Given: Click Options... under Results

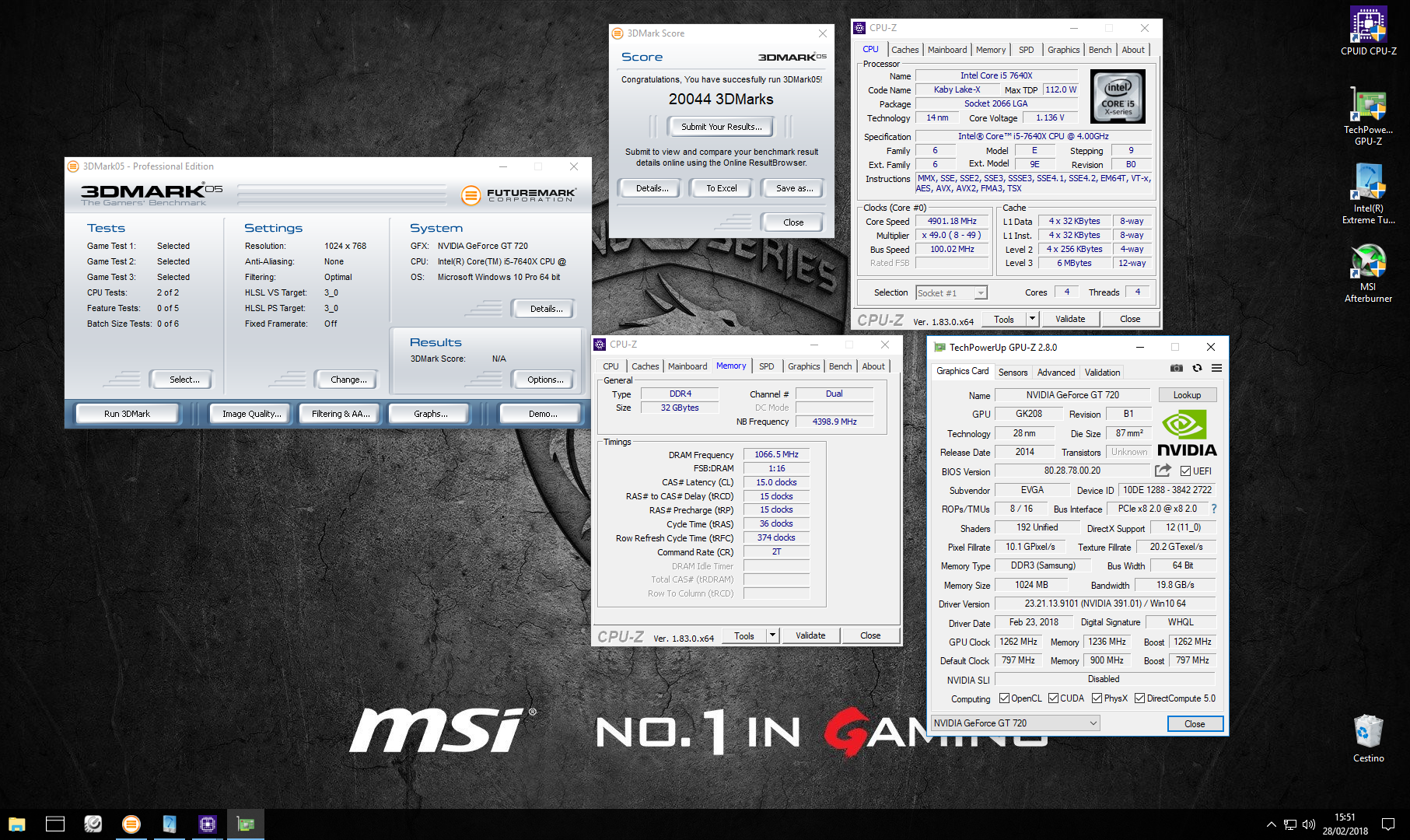Looking at the screenshot, I should [545, 380].
